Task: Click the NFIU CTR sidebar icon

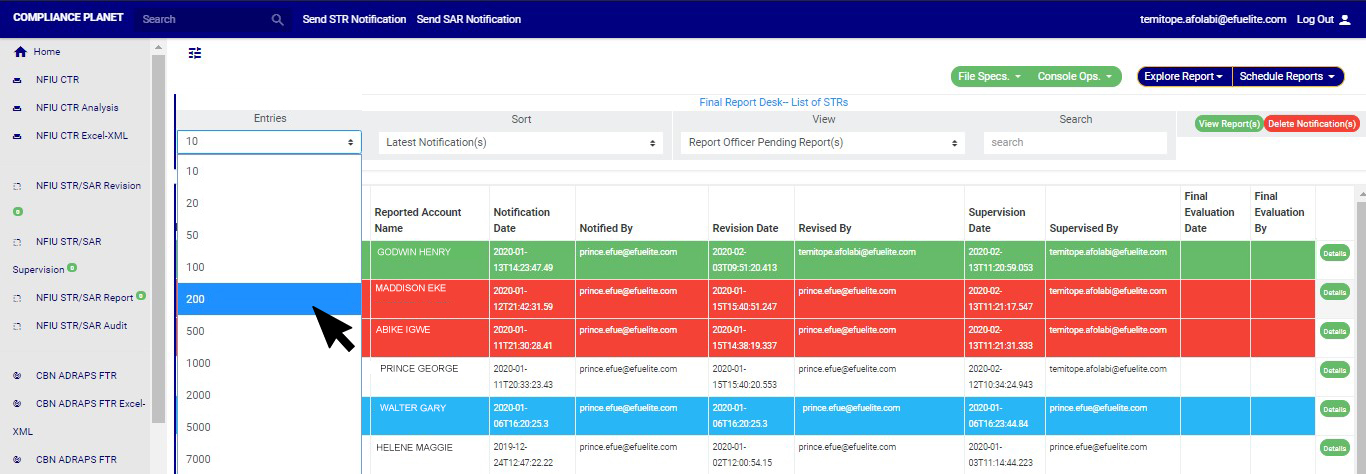Action: point(17,80)
